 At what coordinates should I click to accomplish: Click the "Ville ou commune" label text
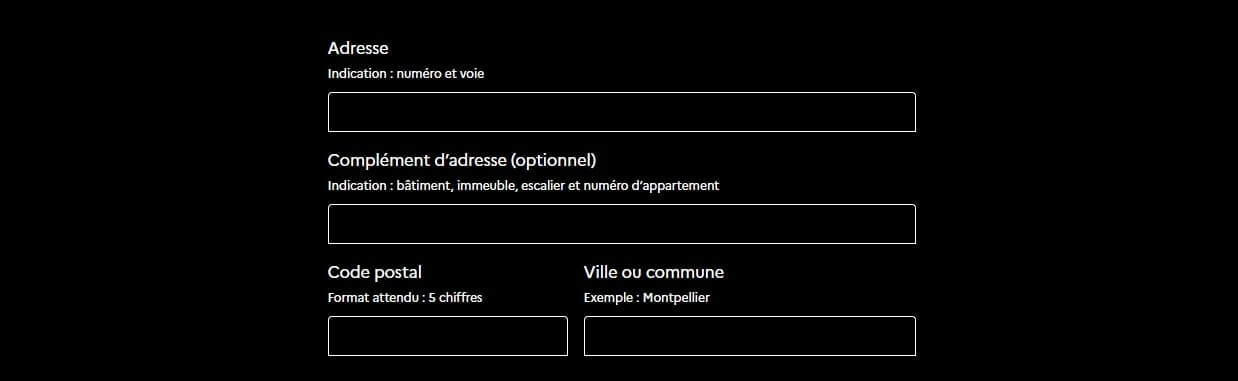pos(654,272)
